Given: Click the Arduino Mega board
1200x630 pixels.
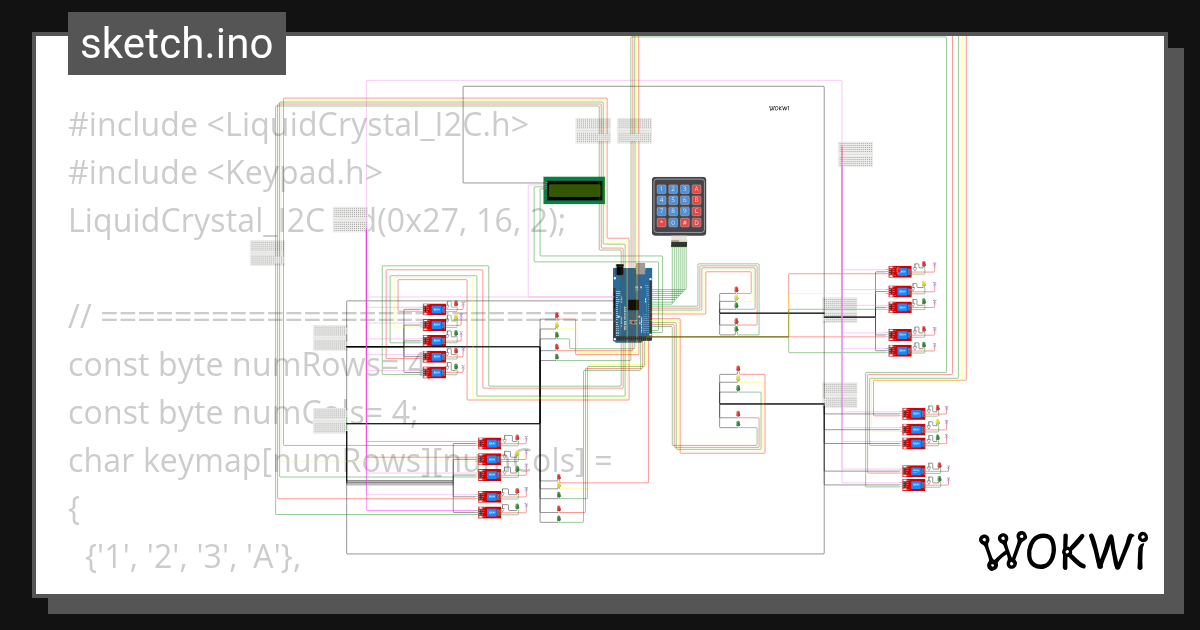Looking at the screenshot, I should pos(632,303).
